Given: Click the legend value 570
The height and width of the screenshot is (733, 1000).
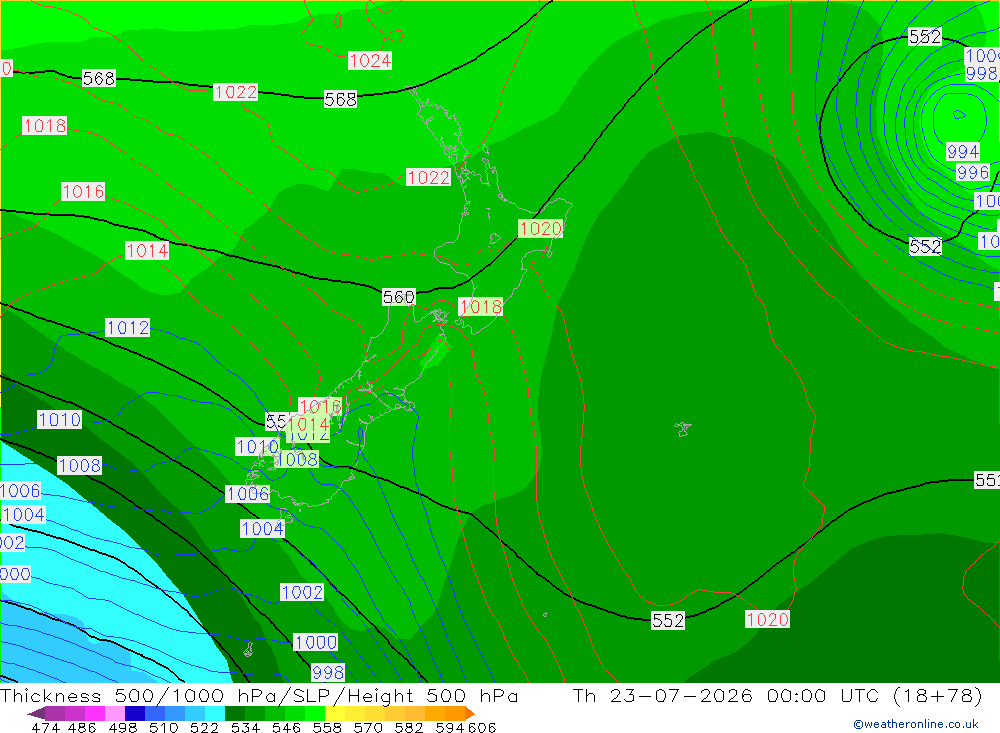Looking at the screenshot, I should (368, 727).
